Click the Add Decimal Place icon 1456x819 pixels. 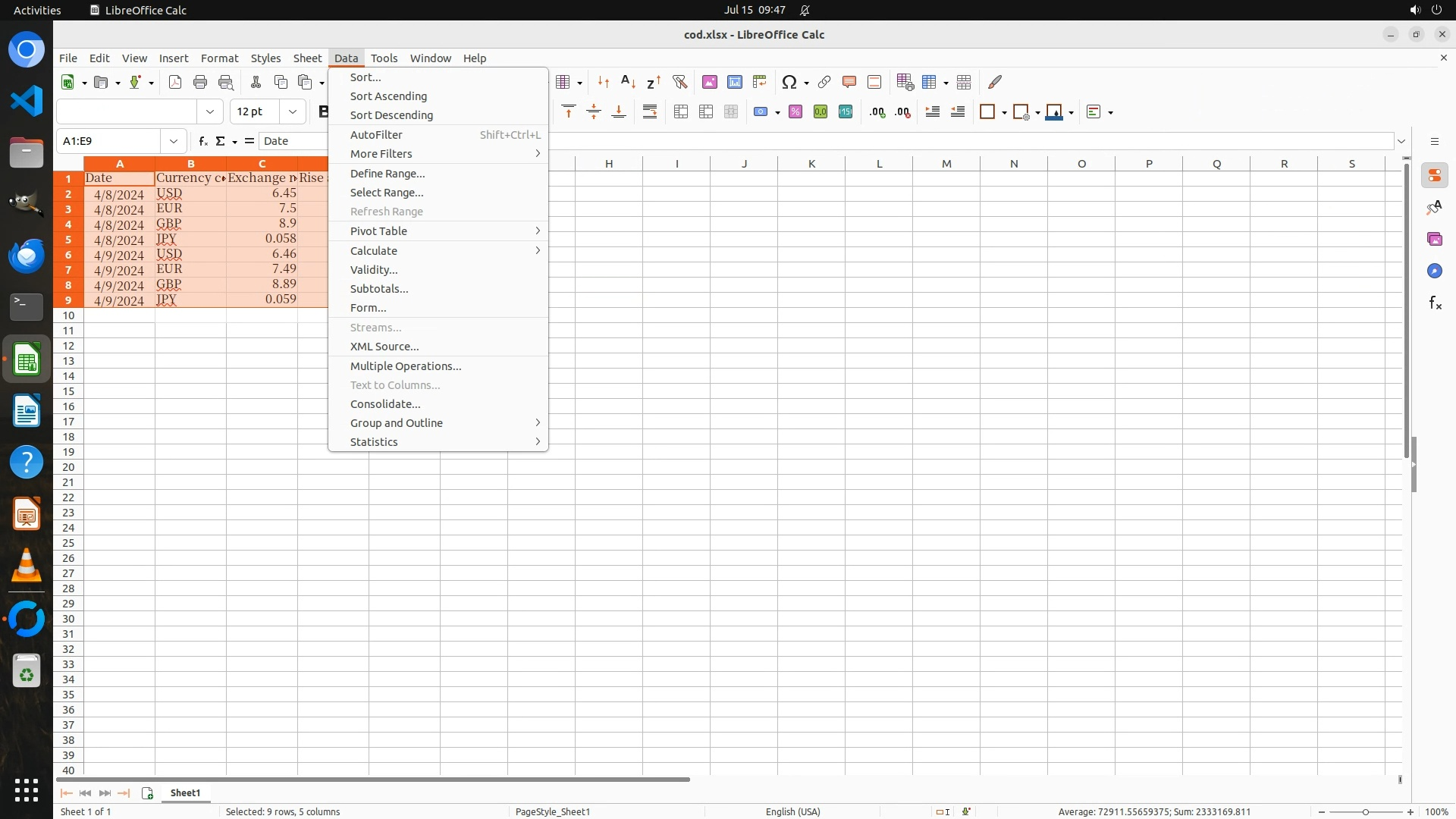(x=877, y=112)
